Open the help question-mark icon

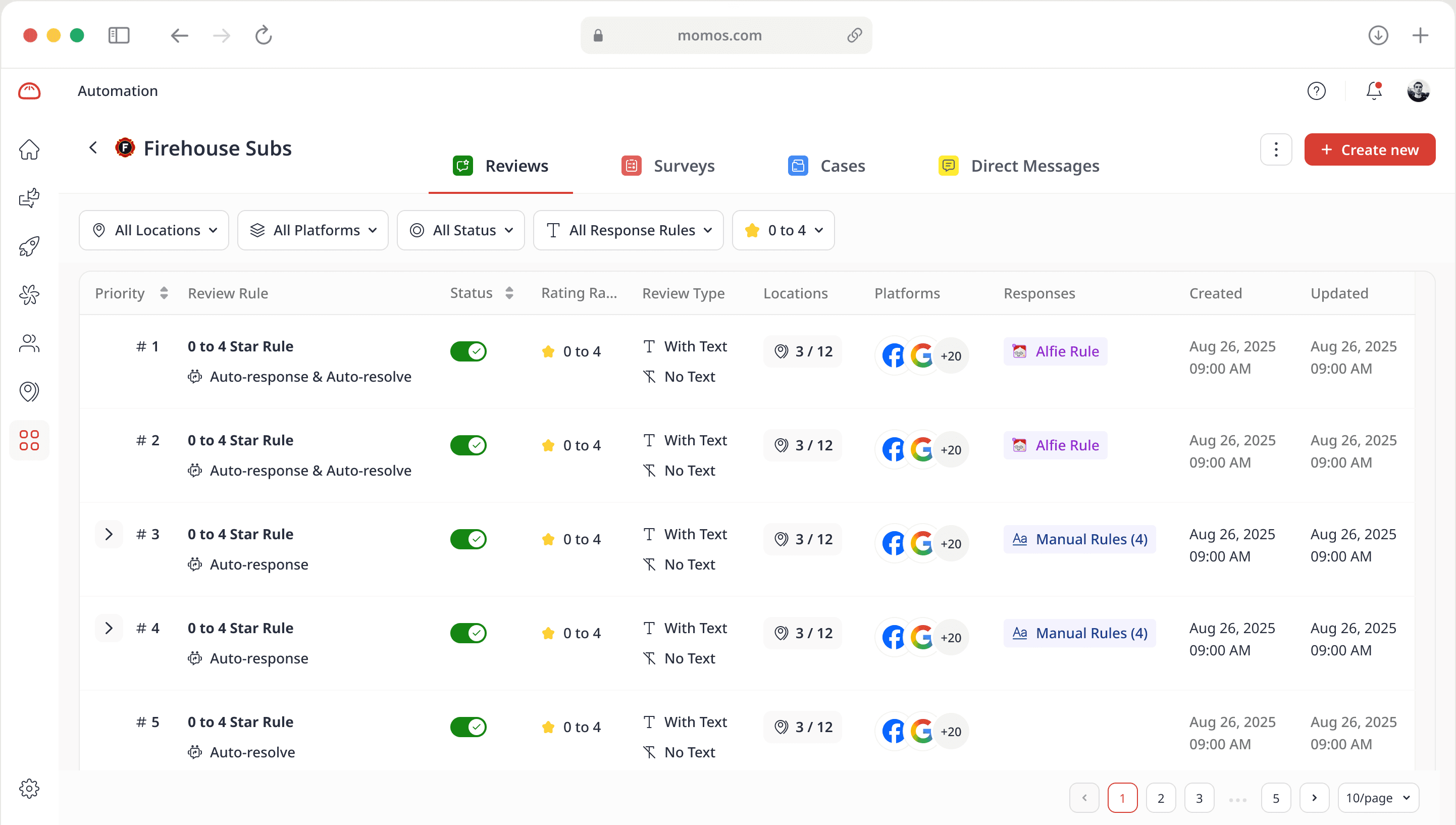(1316, 91)
